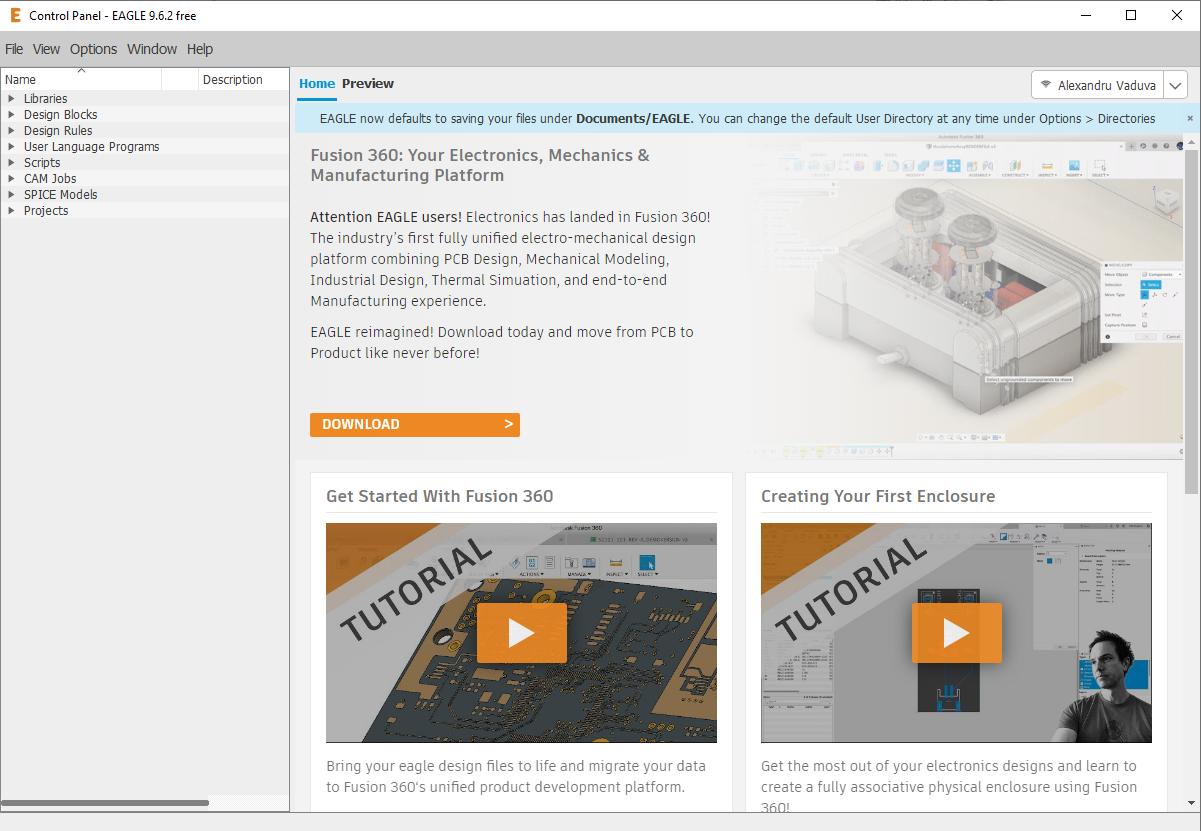Expand the Projects tree node

pos(11,211)
